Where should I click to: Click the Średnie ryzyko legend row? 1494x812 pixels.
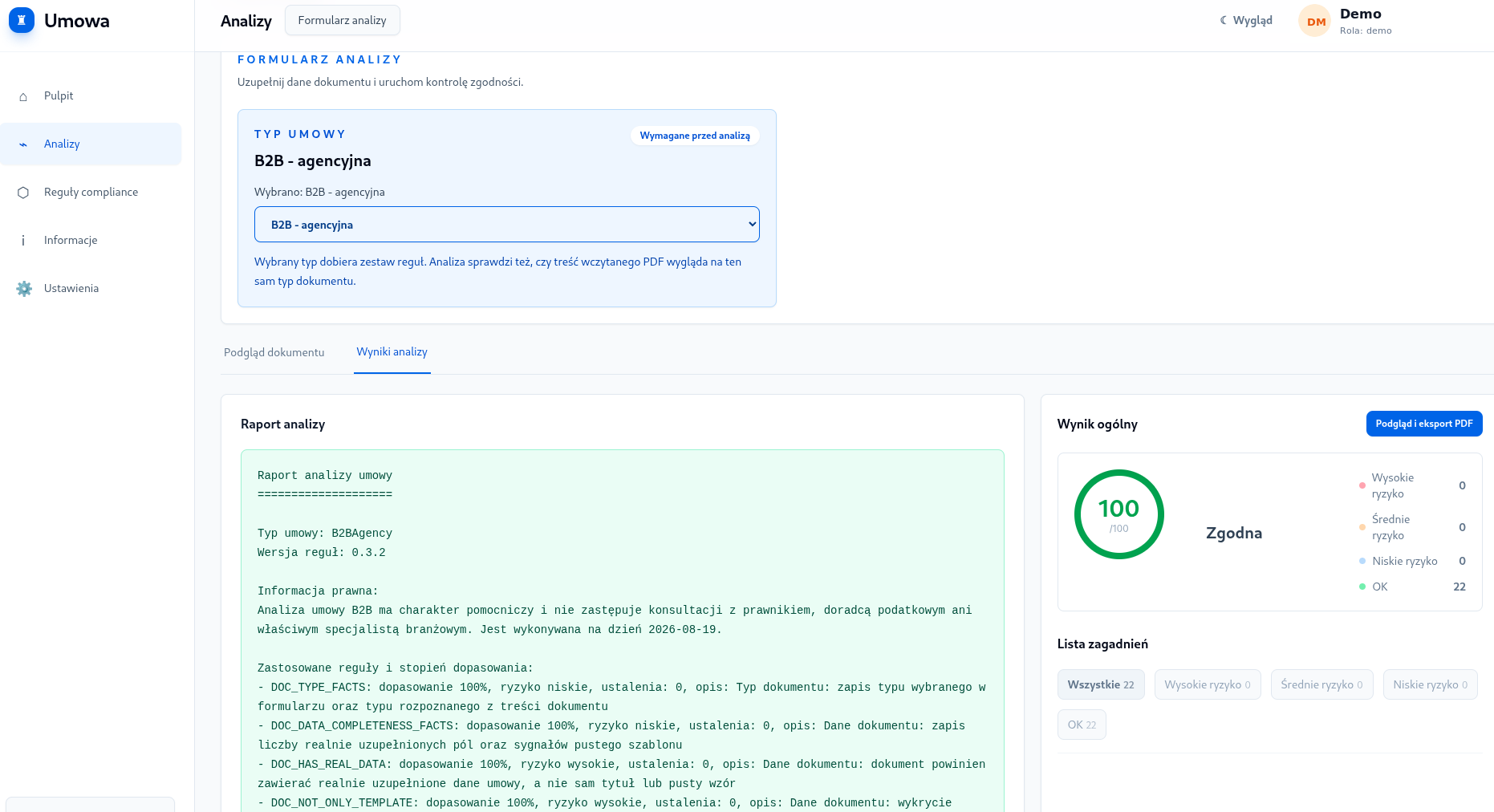click(1413, 527)
